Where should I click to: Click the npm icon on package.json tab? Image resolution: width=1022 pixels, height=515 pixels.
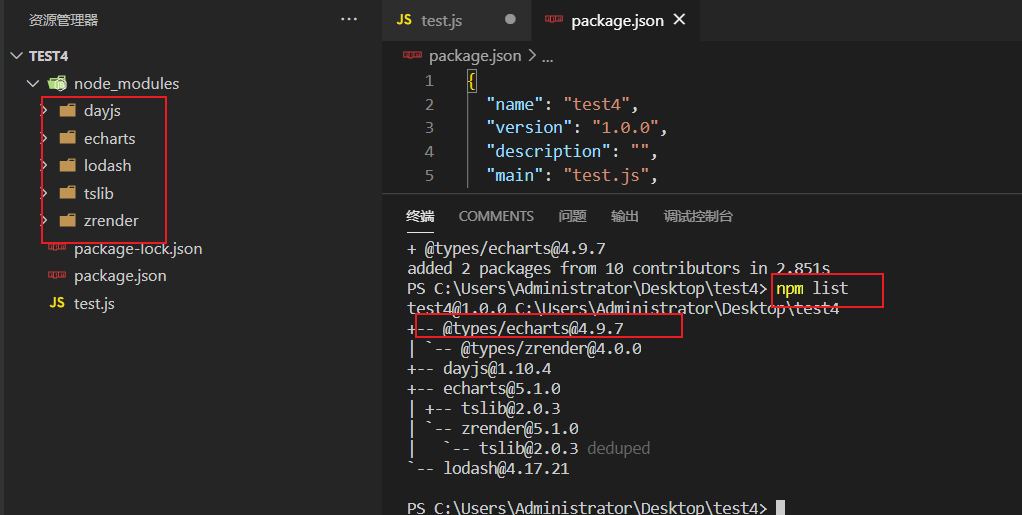[551, 20]
